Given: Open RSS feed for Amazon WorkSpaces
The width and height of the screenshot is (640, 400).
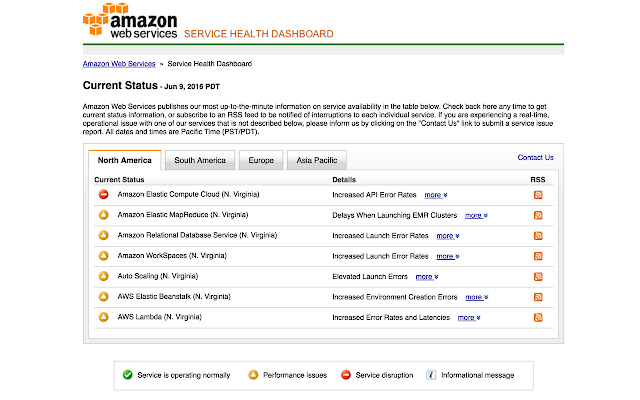Looking at the screenshot, I should 538,256.
